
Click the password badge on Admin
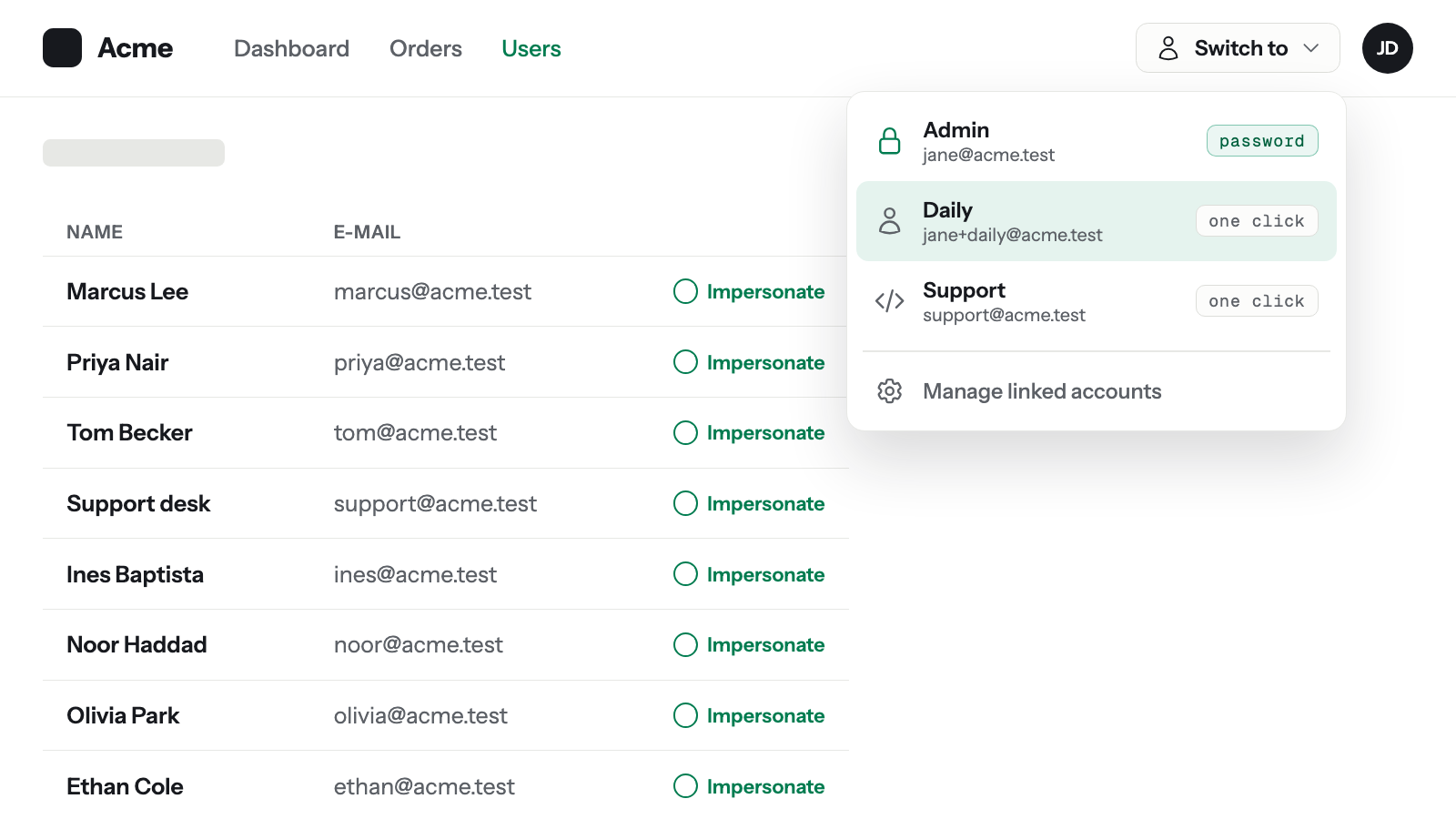coord(1262,141)
